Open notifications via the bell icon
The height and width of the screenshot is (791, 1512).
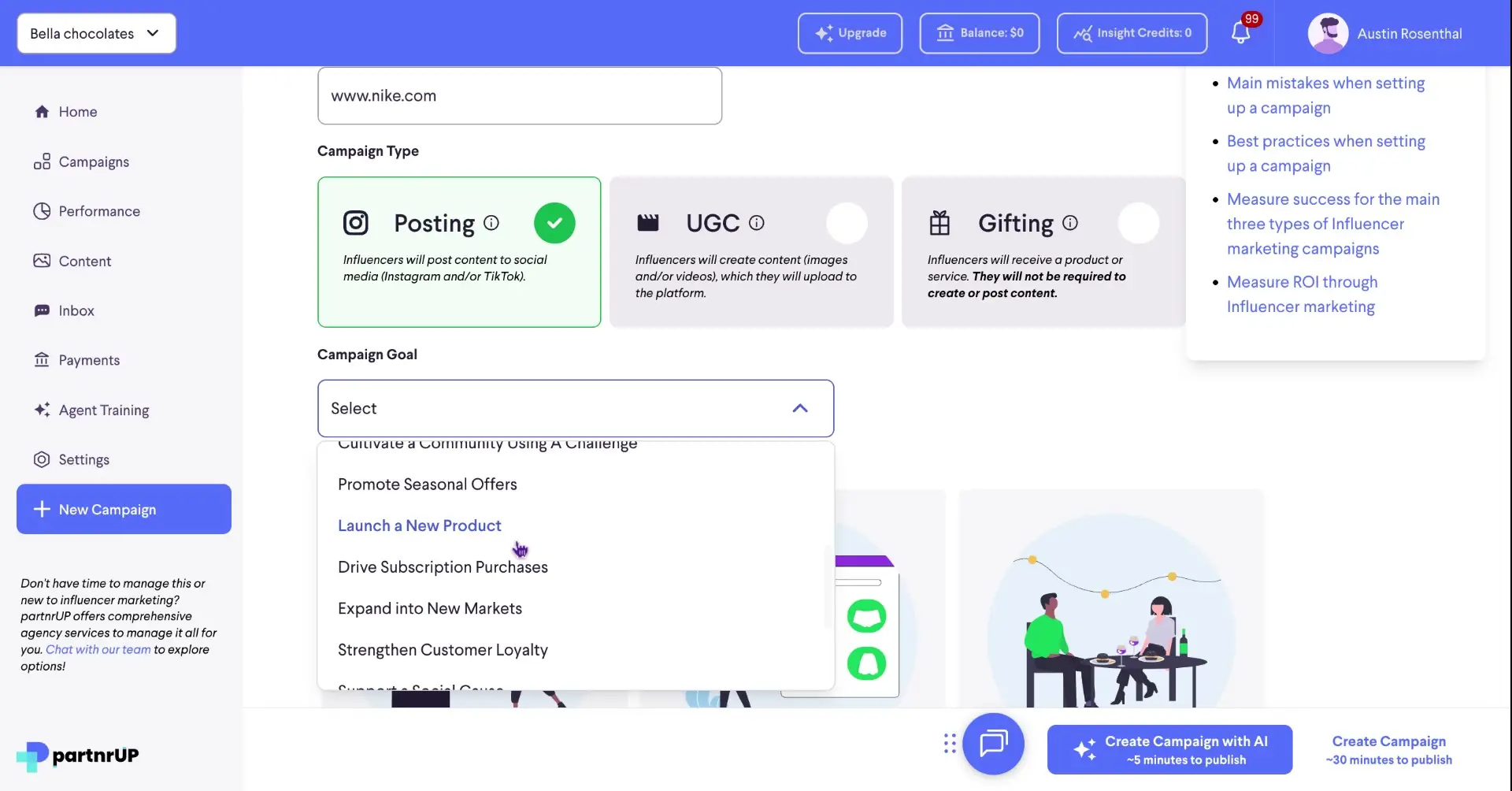[x=1242, y=33]
